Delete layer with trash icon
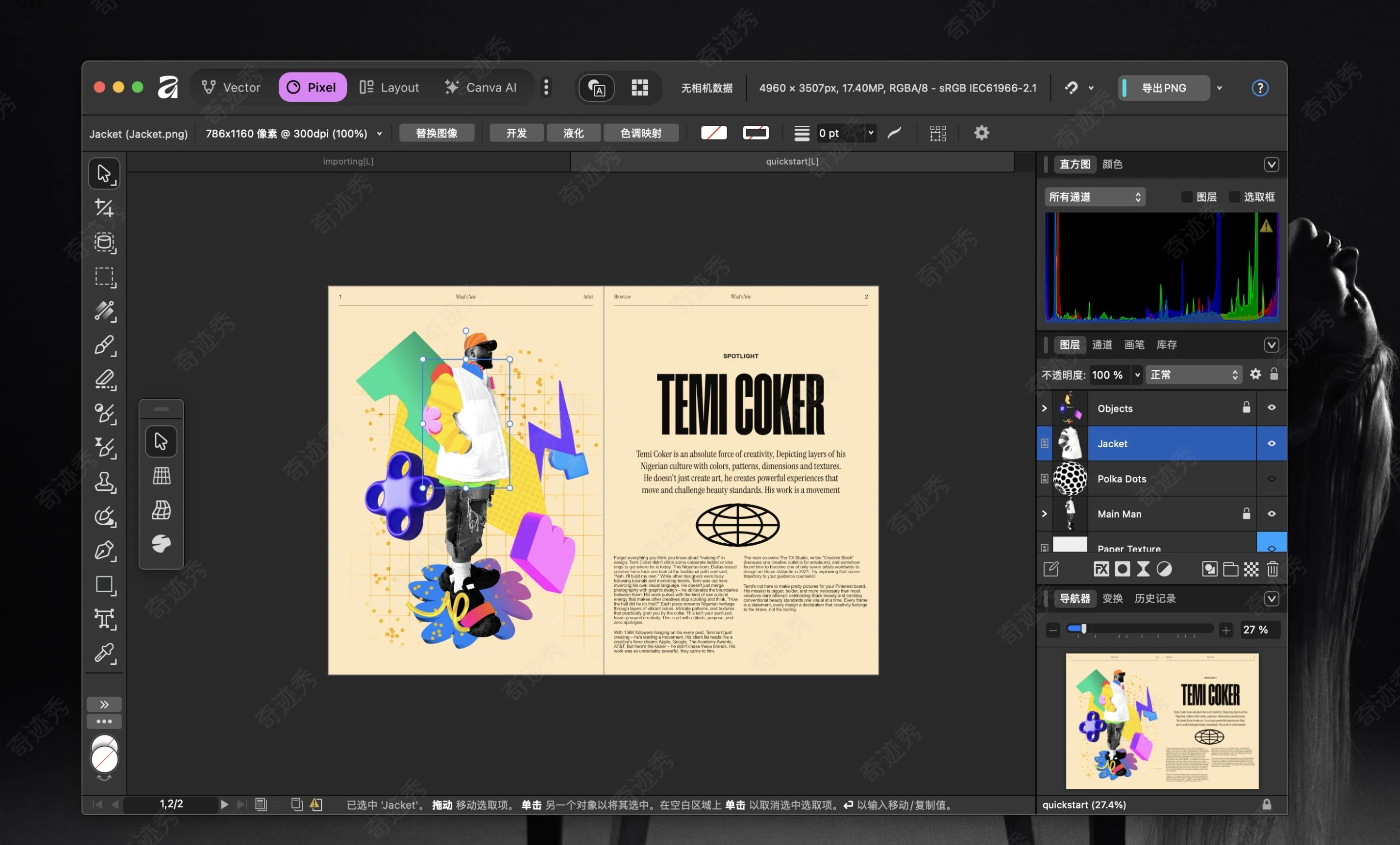1400x845 pixels. click(1272, 569)
